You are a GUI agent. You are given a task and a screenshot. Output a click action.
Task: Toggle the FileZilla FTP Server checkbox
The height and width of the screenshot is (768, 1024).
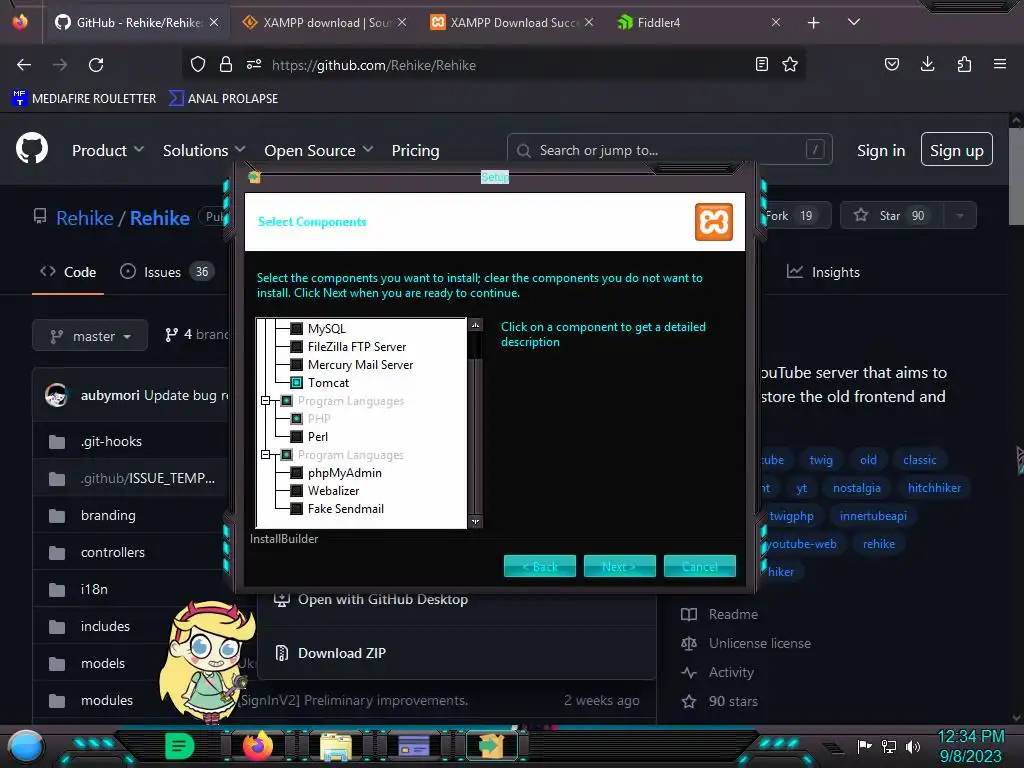point(296,346)
